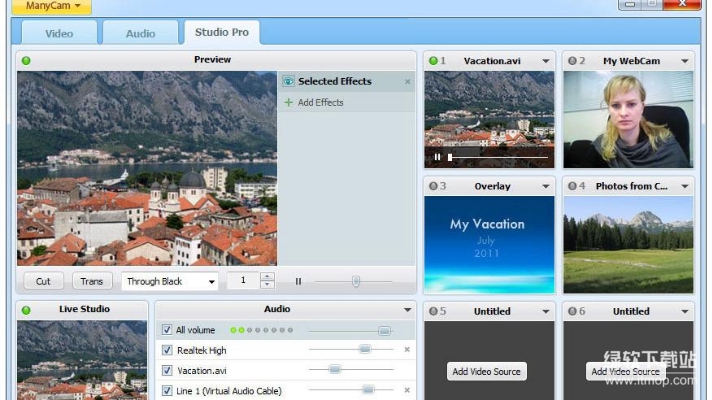Uncheck the All volume checkbox
712x400 pixels.
[167, 330]
